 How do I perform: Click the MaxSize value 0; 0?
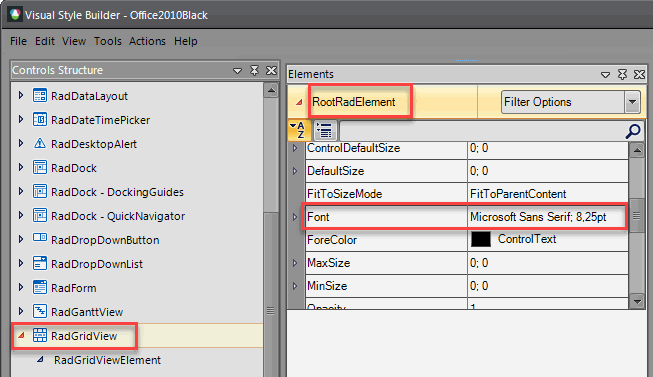(479, 263)
